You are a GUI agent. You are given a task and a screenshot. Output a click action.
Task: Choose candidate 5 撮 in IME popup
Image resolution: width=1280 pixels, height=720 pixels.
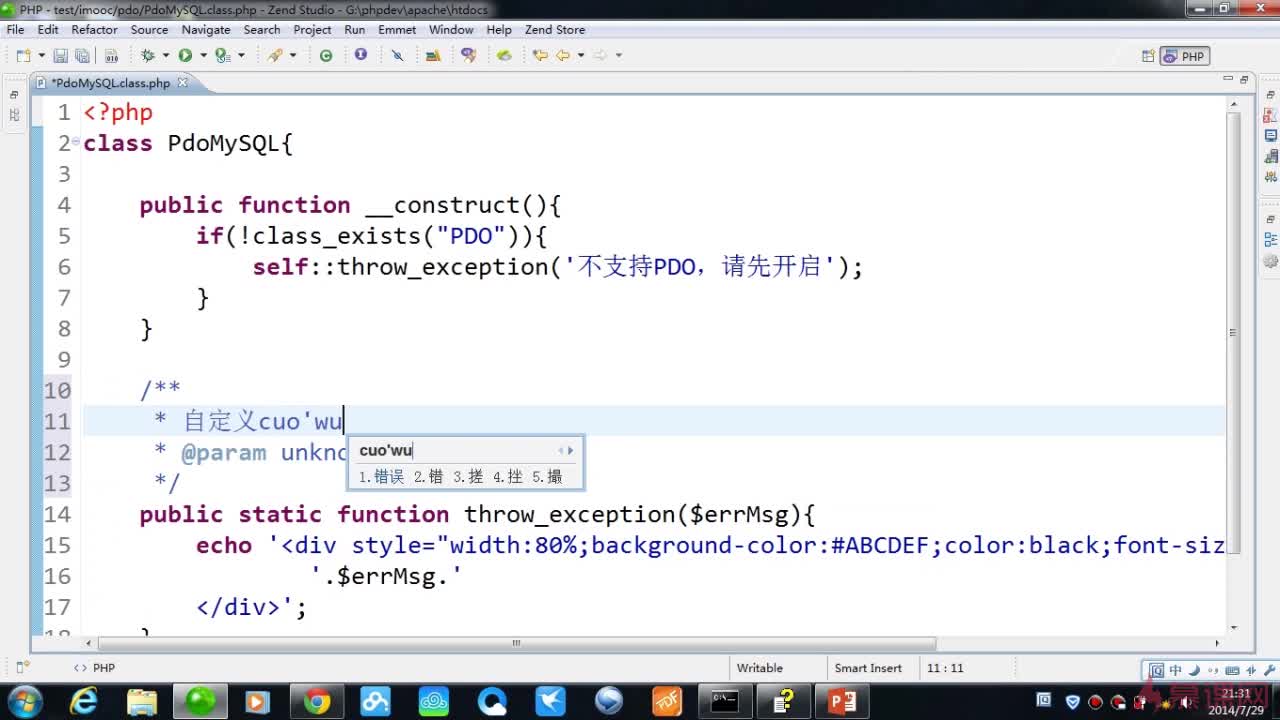click(547, 477)
